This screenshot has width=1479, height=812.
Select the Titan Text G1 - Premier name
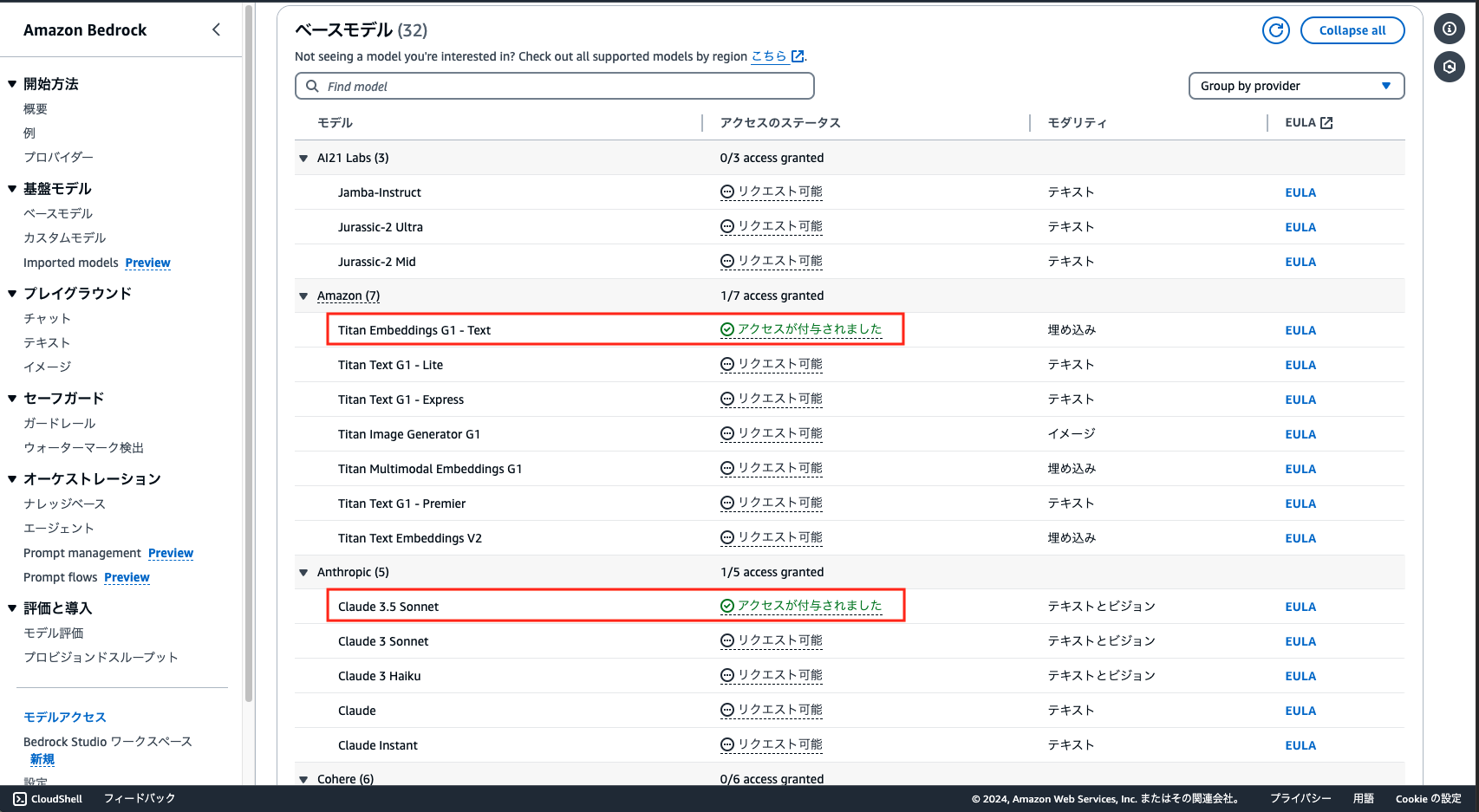[401, 503]
